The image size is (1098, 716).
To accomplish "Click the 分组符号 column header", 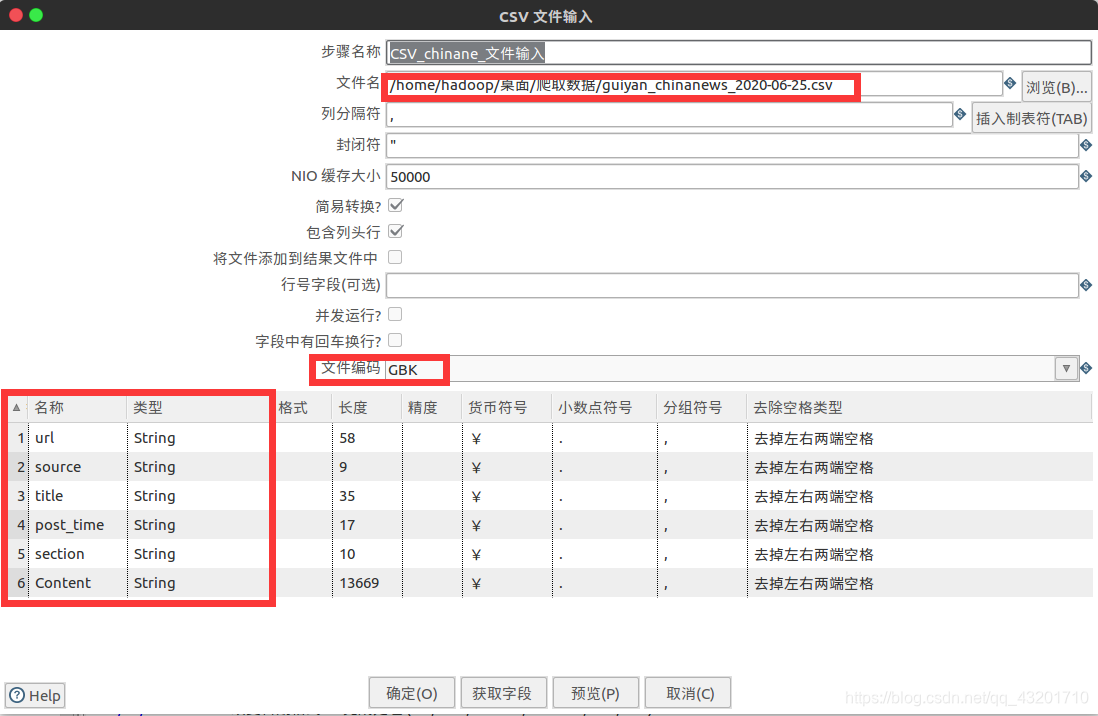I will 702,407.
